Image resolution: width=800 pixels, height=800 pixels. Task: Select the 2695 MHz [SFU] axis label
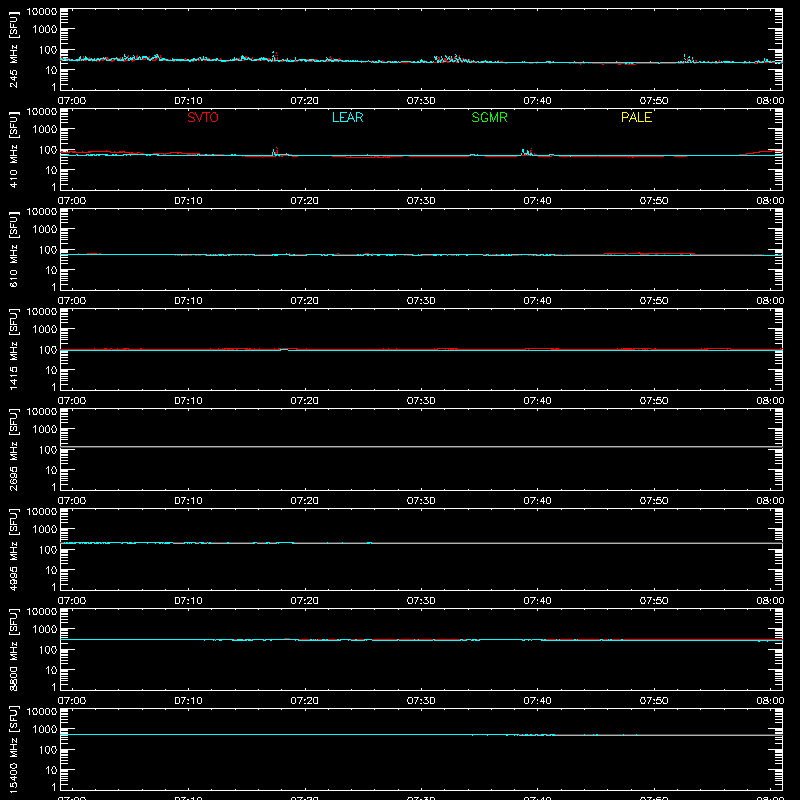13,449
